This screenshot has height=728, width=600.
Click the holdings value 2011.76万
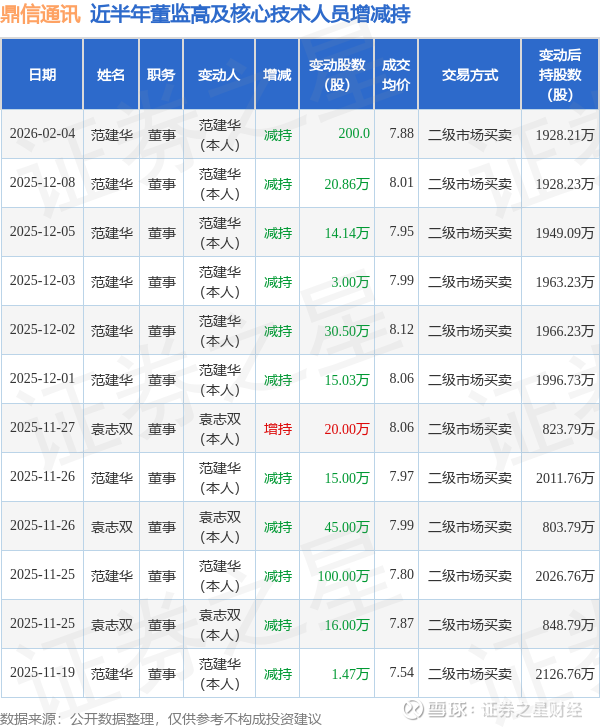tap(565, 478)
